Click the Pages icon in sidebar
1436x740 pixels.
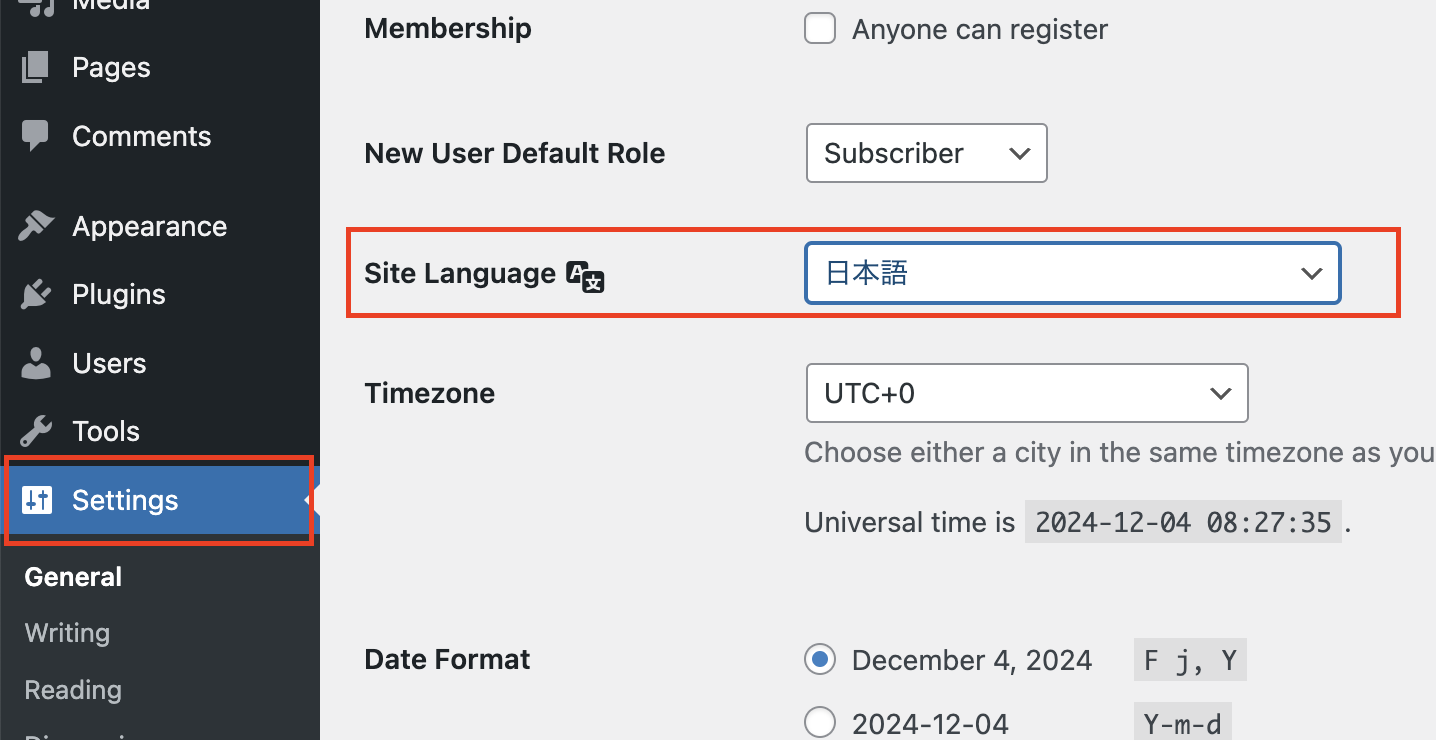pyautogui.click(x=35, y=68)
